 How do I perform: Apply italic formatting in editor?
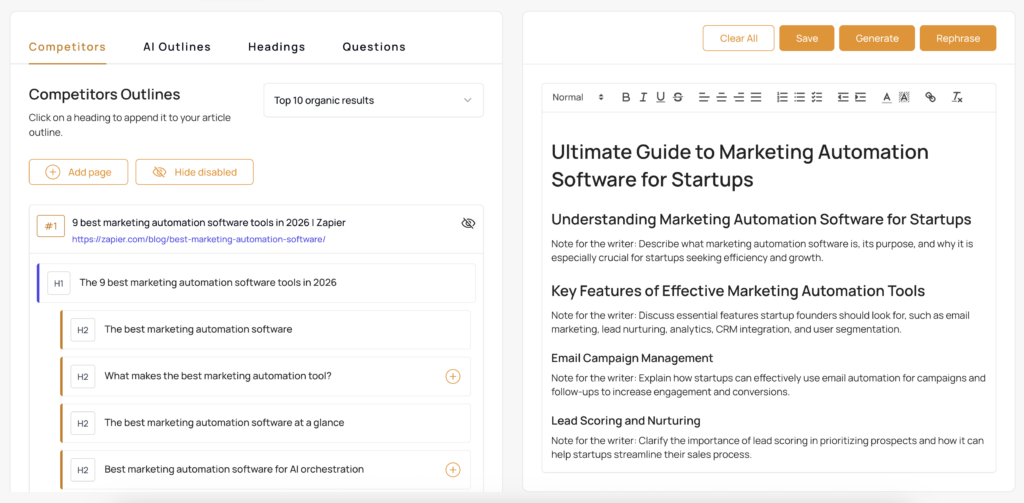click(643, 97)
